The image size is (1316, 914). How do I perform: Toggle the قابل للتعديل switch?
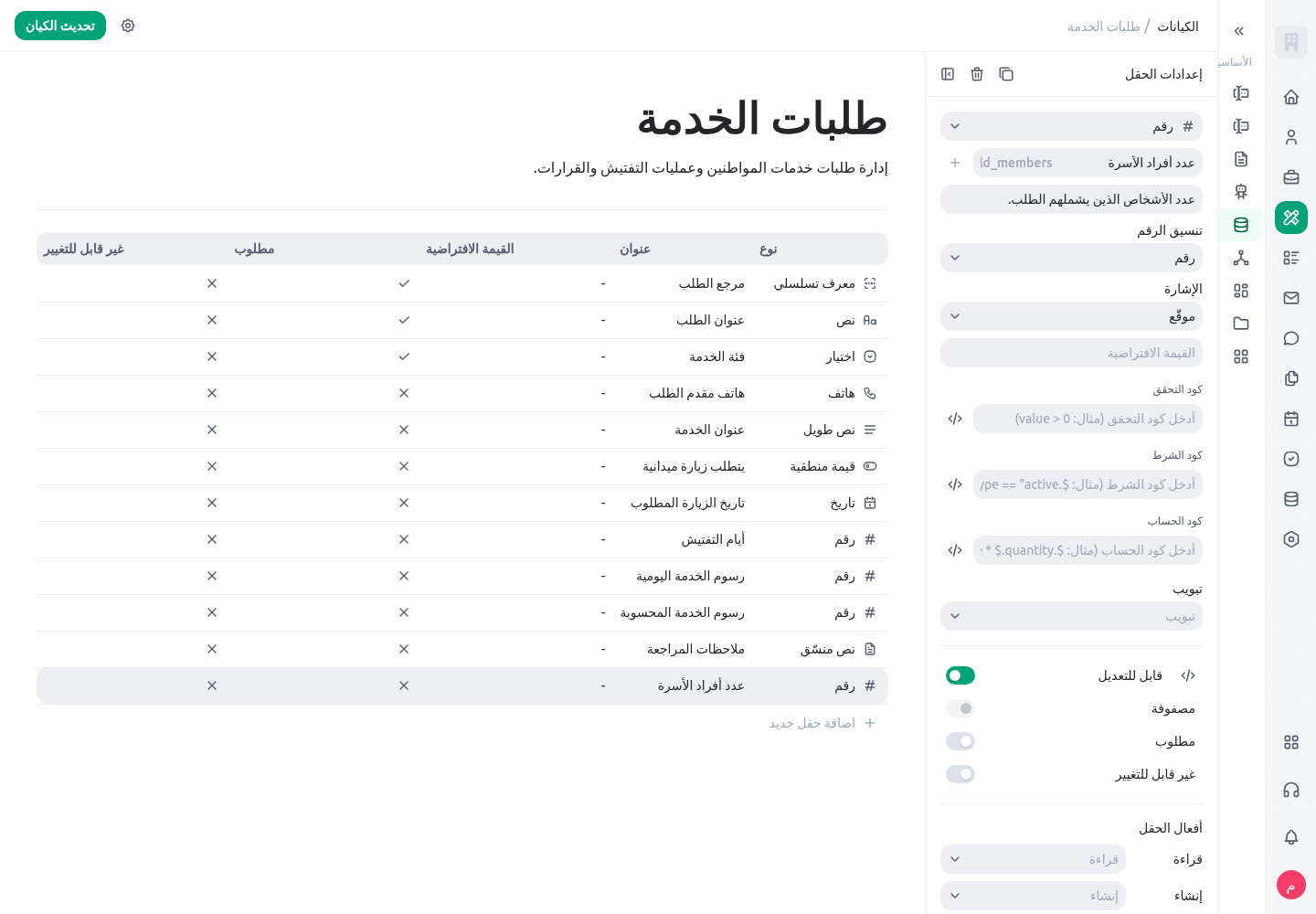pos(960,675)
